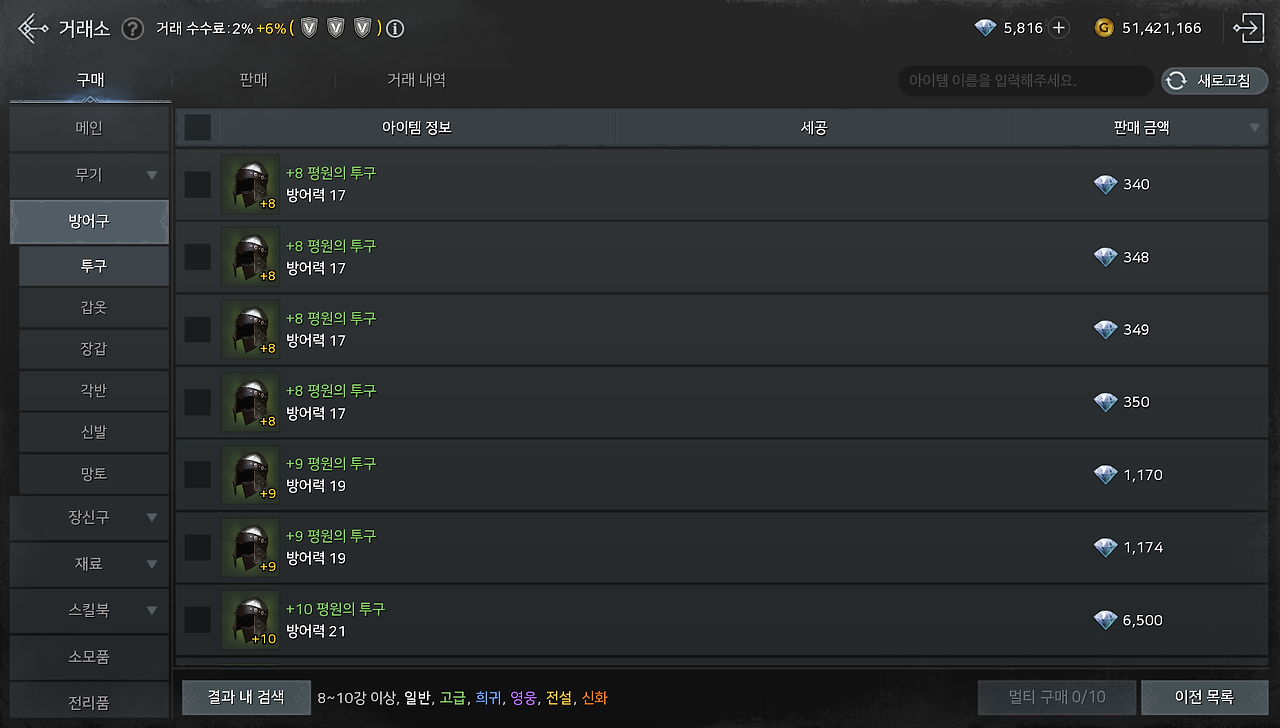Click the 영웅 purple grade filter

tap(523, 698)
